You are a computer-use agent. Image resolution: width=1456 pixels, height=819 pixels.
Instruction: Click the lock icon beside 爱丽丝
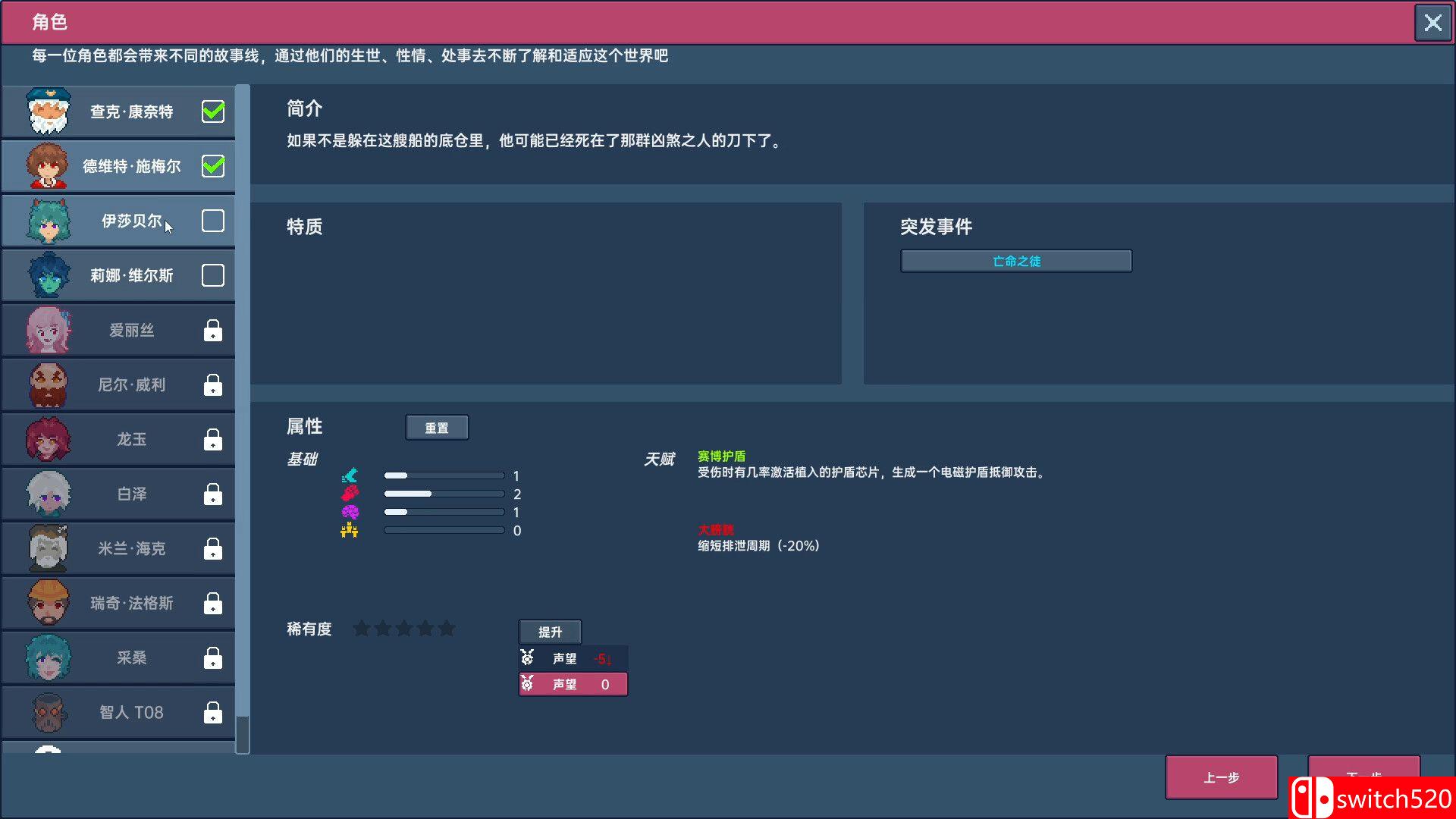pyautogui.click(x=212, y=330)
